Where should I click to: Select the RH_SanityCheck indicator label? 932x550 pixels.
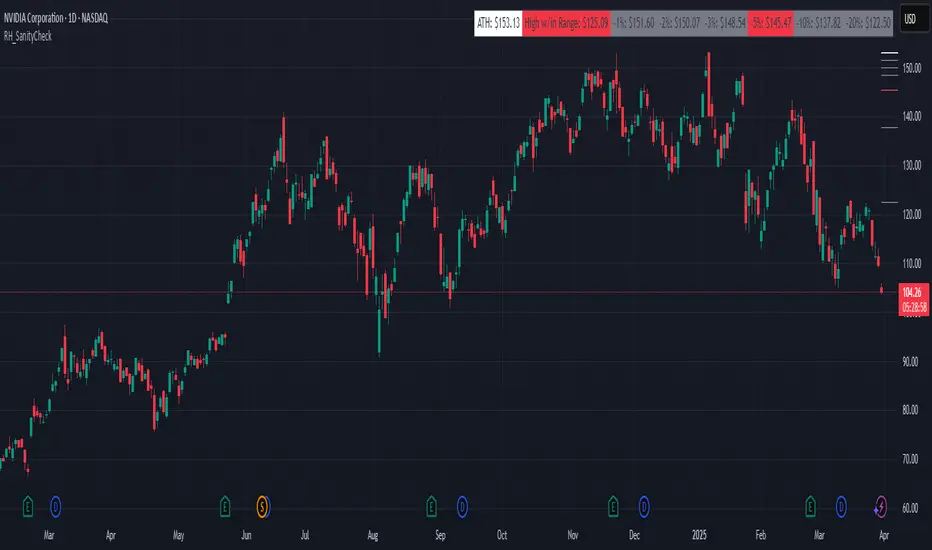point(28,36)
